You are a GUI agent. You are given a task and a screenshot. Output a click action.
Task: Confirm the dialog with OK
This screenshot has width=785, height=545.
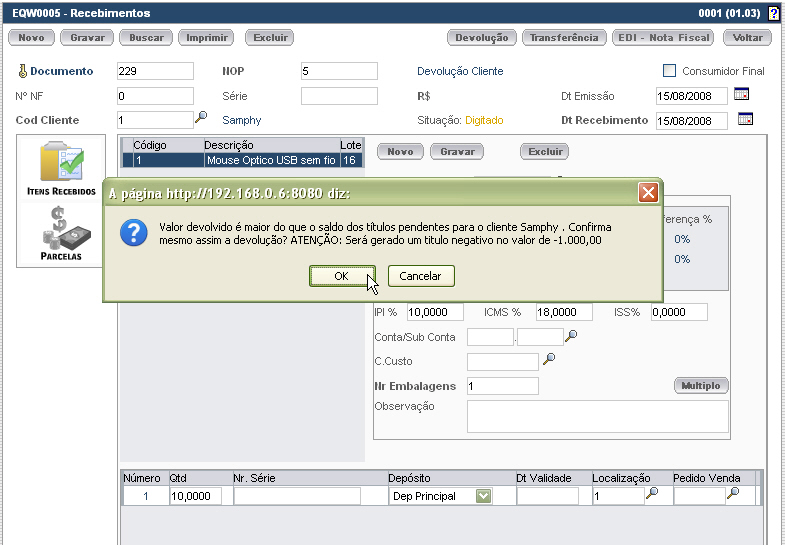click(342, 275)
